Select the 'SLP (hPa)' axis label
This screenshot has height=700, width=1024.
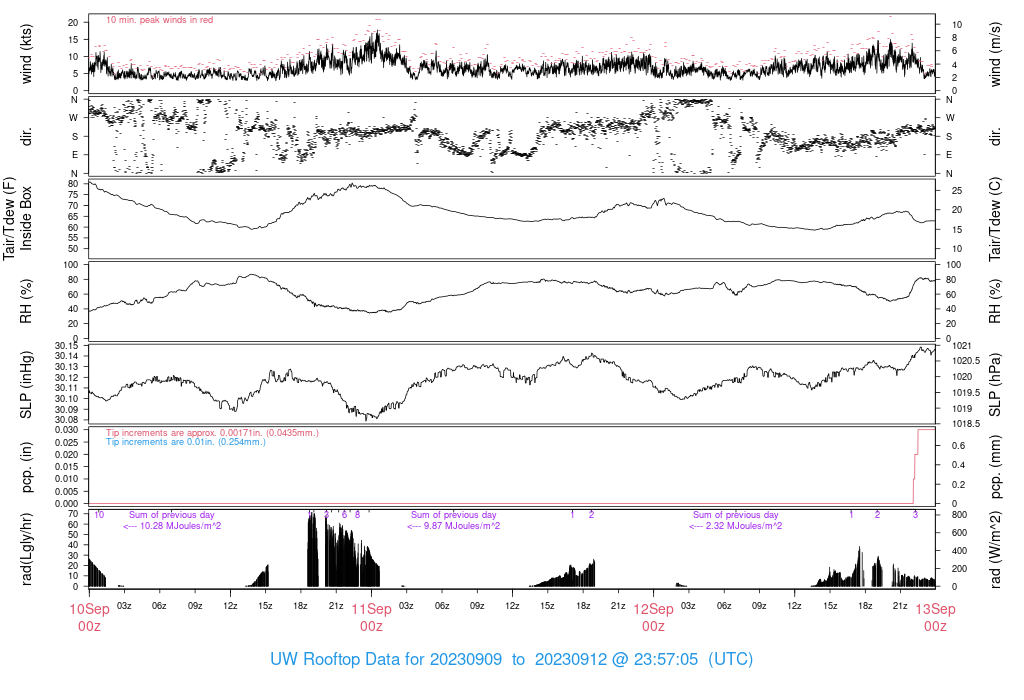click(995, 385)
